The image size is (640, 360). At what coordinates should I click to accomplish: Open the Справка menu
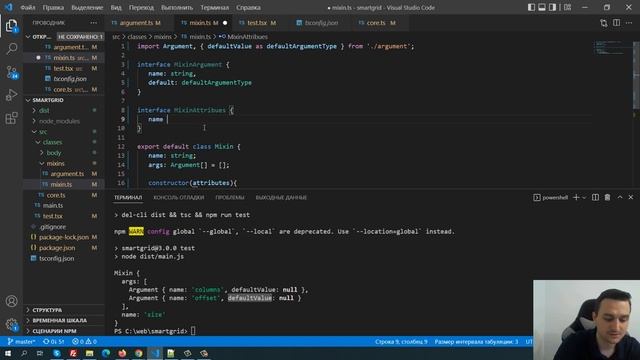tap(248, 7)
